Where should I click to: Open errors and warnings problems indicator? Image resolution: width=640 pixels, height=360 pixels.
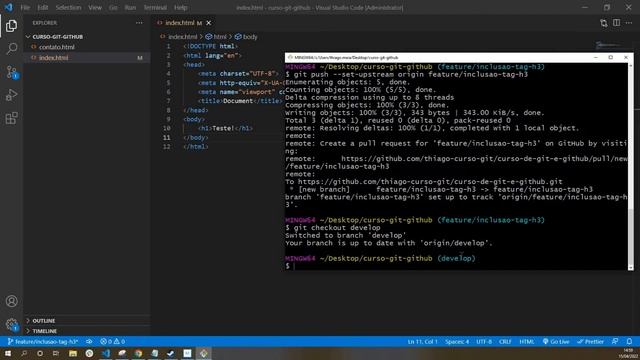point(113,342)
